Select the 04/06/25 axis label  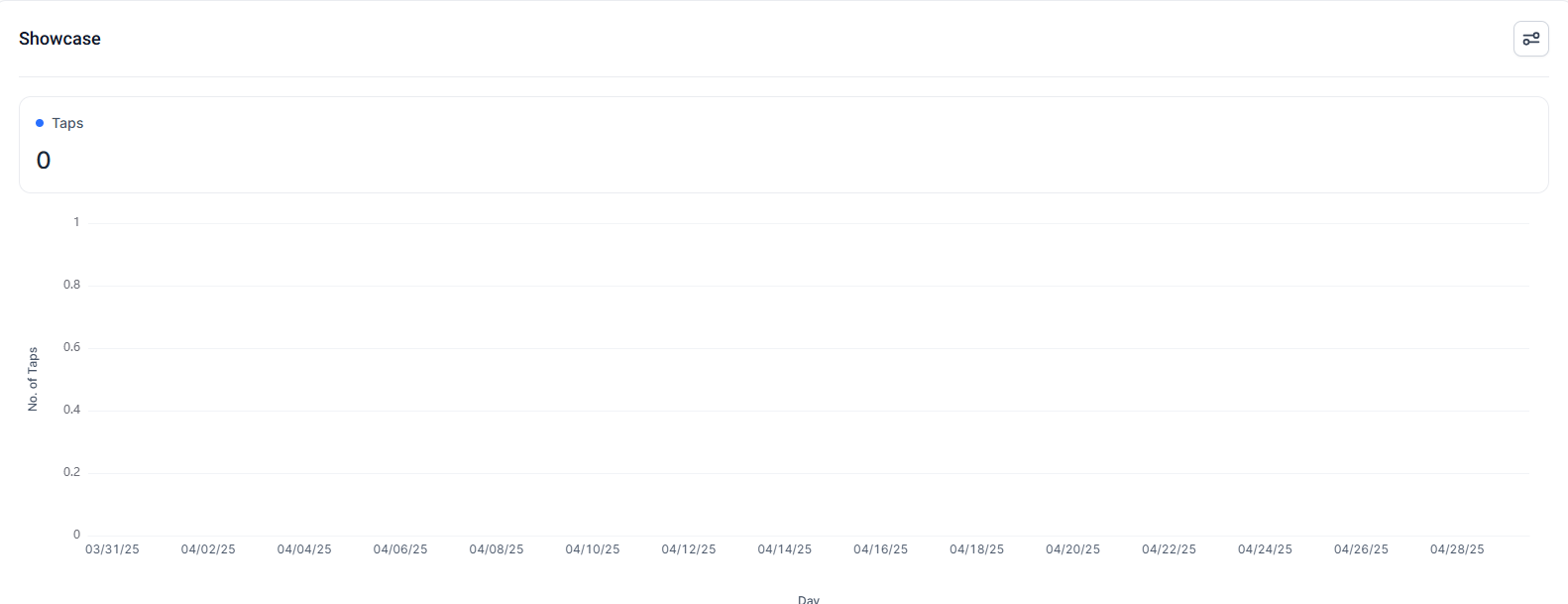(x=400, y=549)
